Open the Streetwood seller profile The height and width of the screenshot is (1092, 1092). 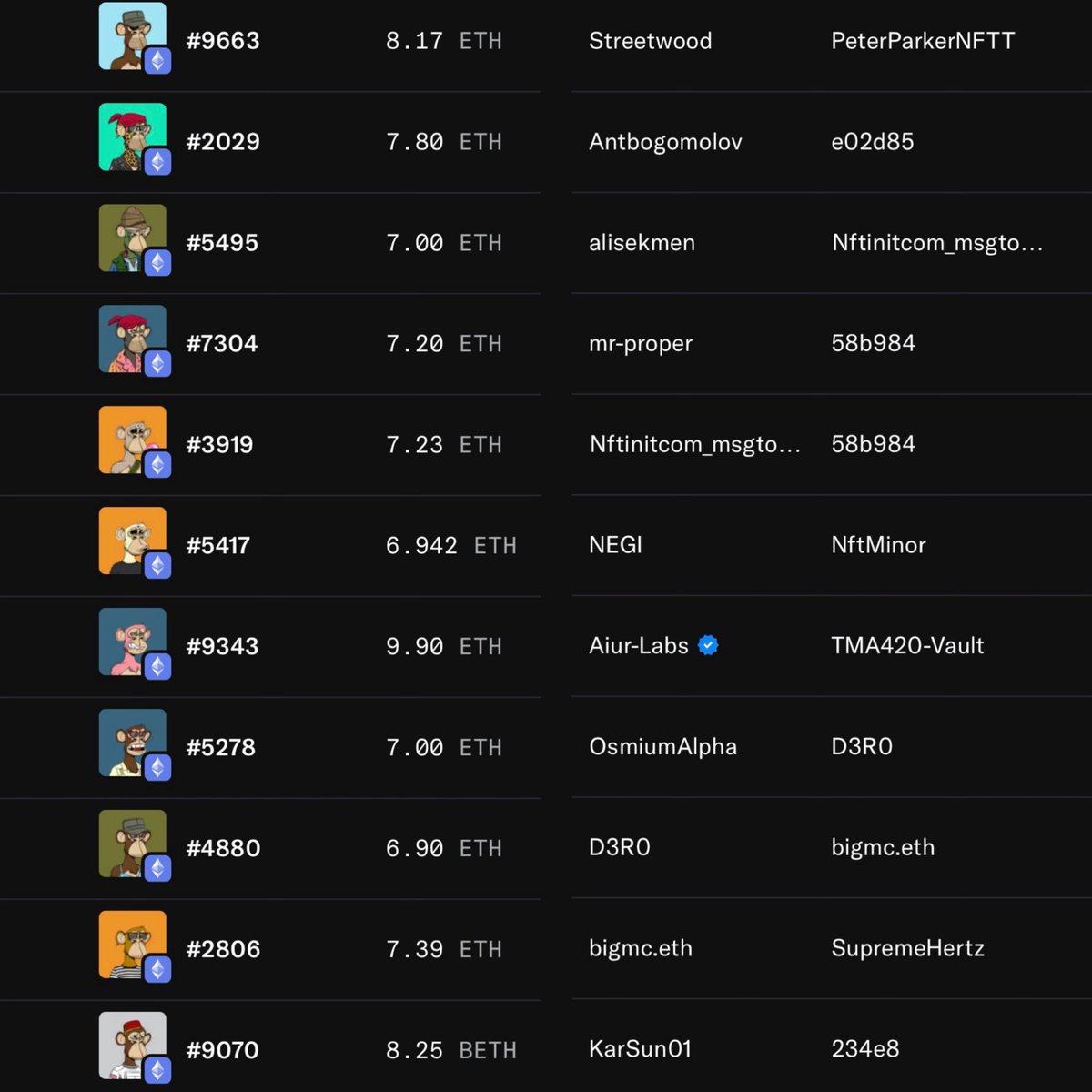pyautogui.click(x=650, y=41)
